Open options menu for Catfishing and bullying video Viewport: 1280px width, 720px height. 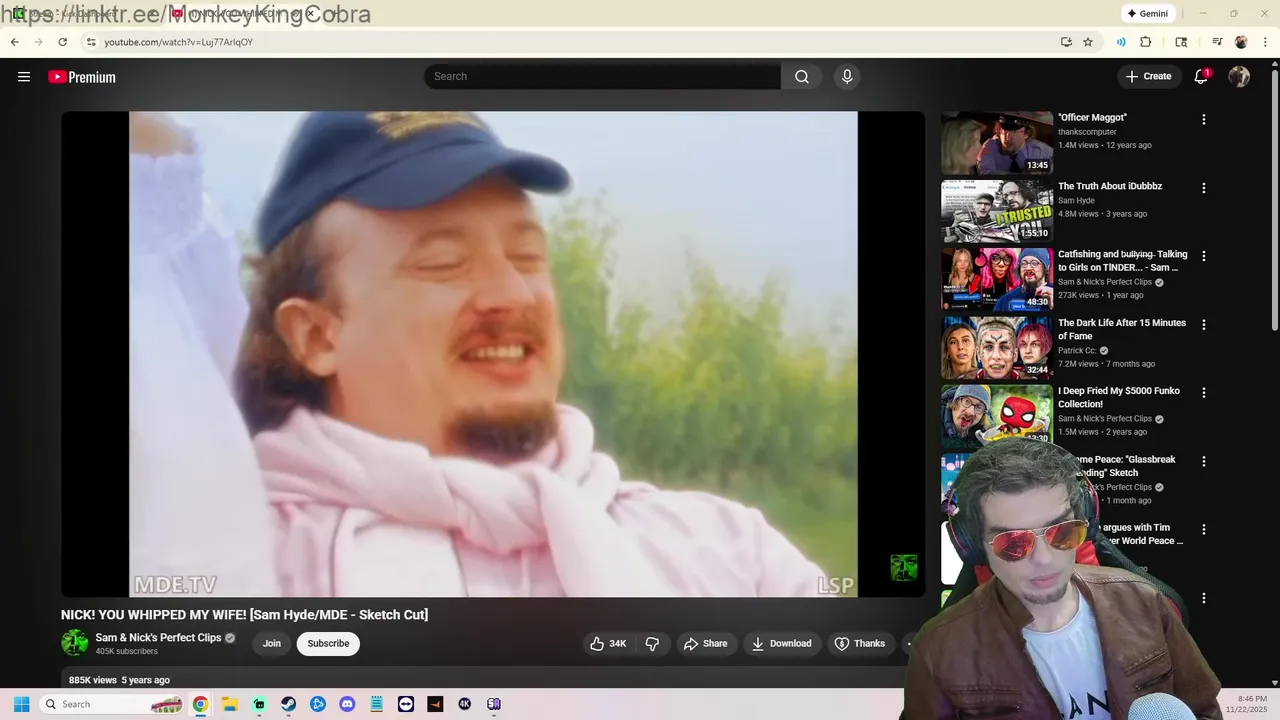[1204, 256]
